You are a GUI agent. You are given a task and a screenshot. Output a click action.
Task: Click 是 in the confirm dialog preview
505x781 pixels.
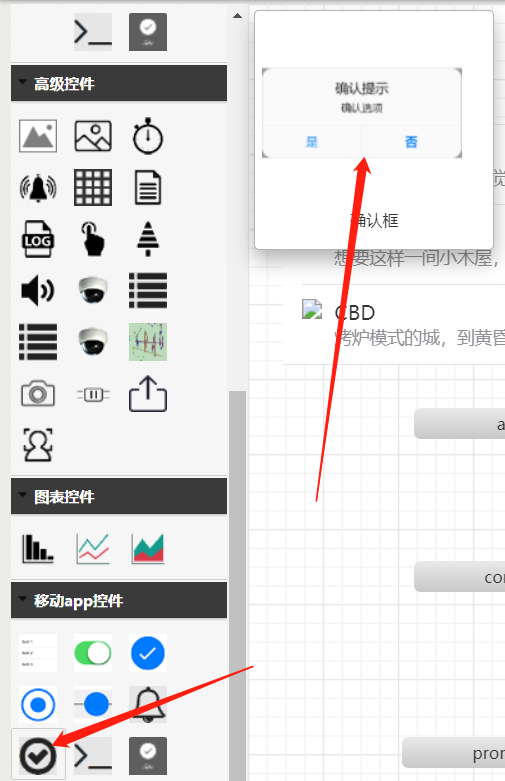pyautogui.click(x=312, y=142)
